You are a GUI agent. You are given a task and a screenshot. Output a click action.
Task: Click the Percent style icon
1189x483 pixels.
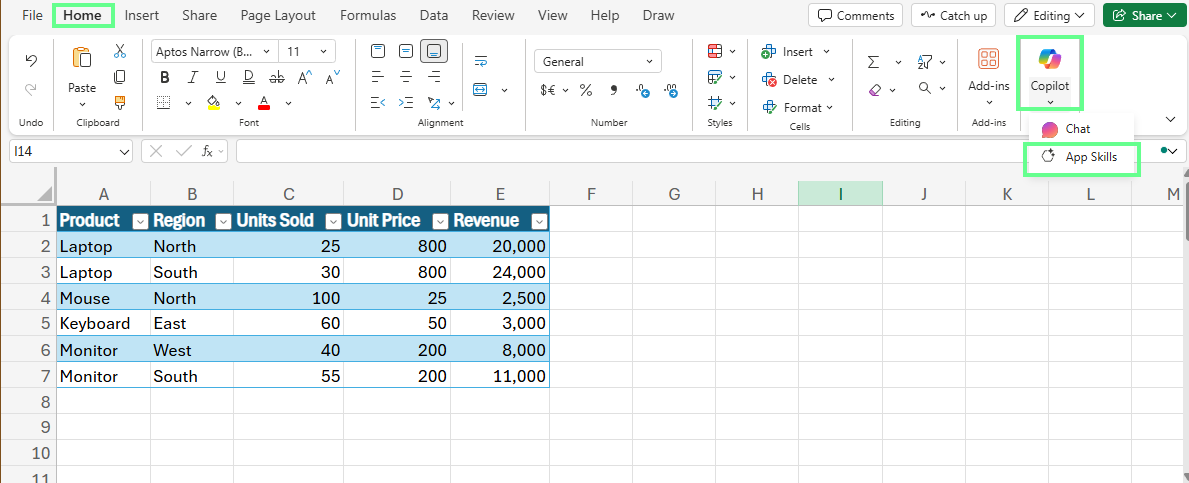[x=586, y=90]
